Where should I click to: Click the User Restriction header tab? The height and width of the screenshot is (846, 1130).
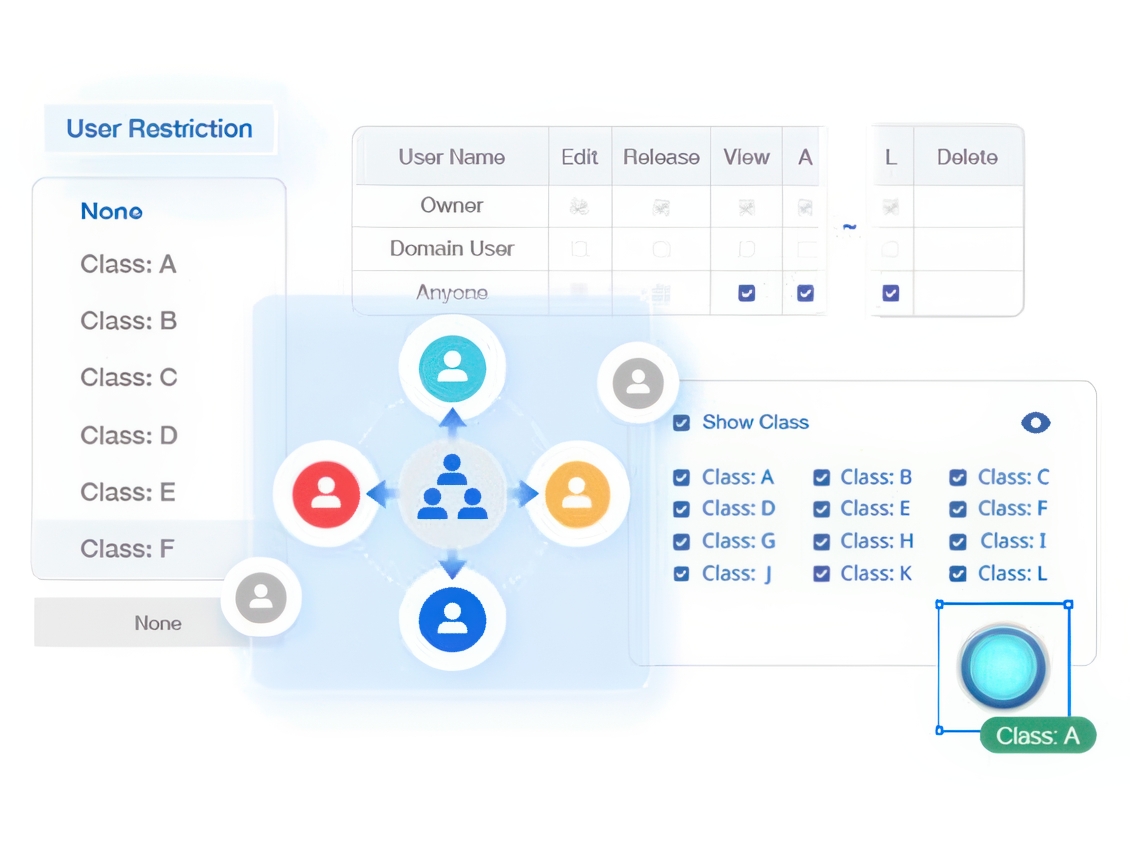pos(159,129)
